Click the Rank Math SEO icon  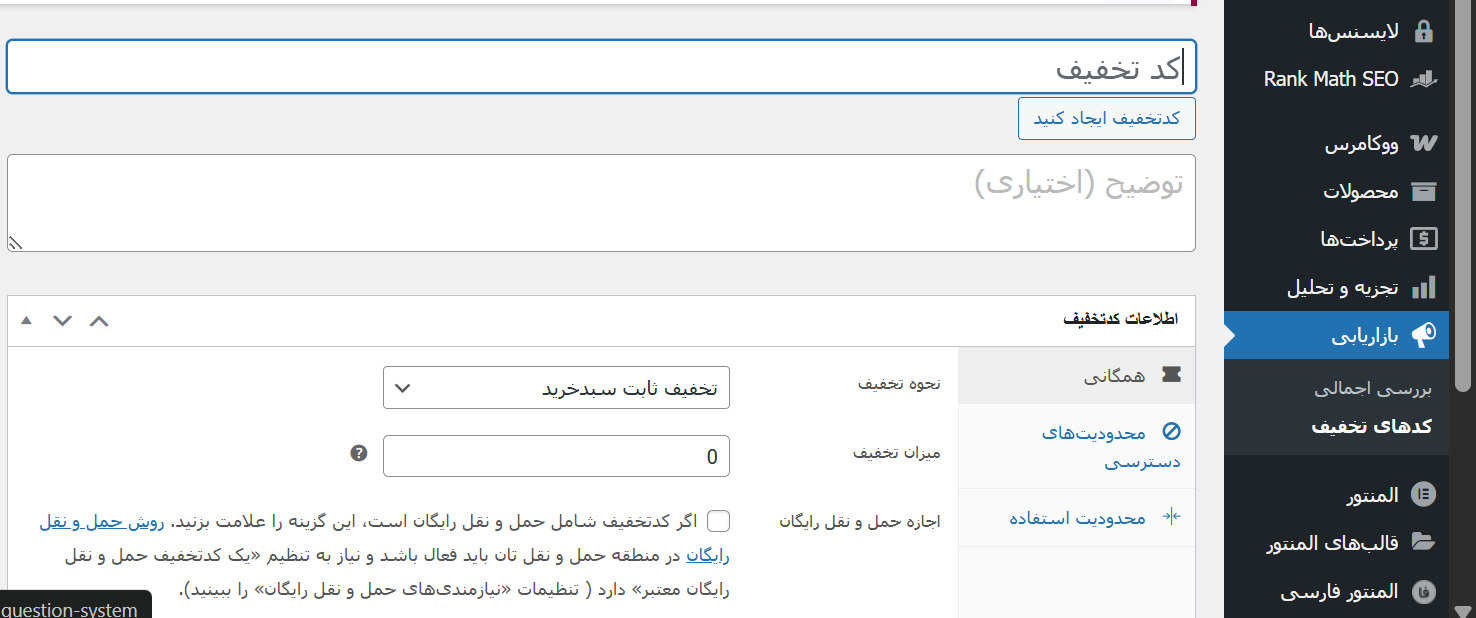(1422, 79)
